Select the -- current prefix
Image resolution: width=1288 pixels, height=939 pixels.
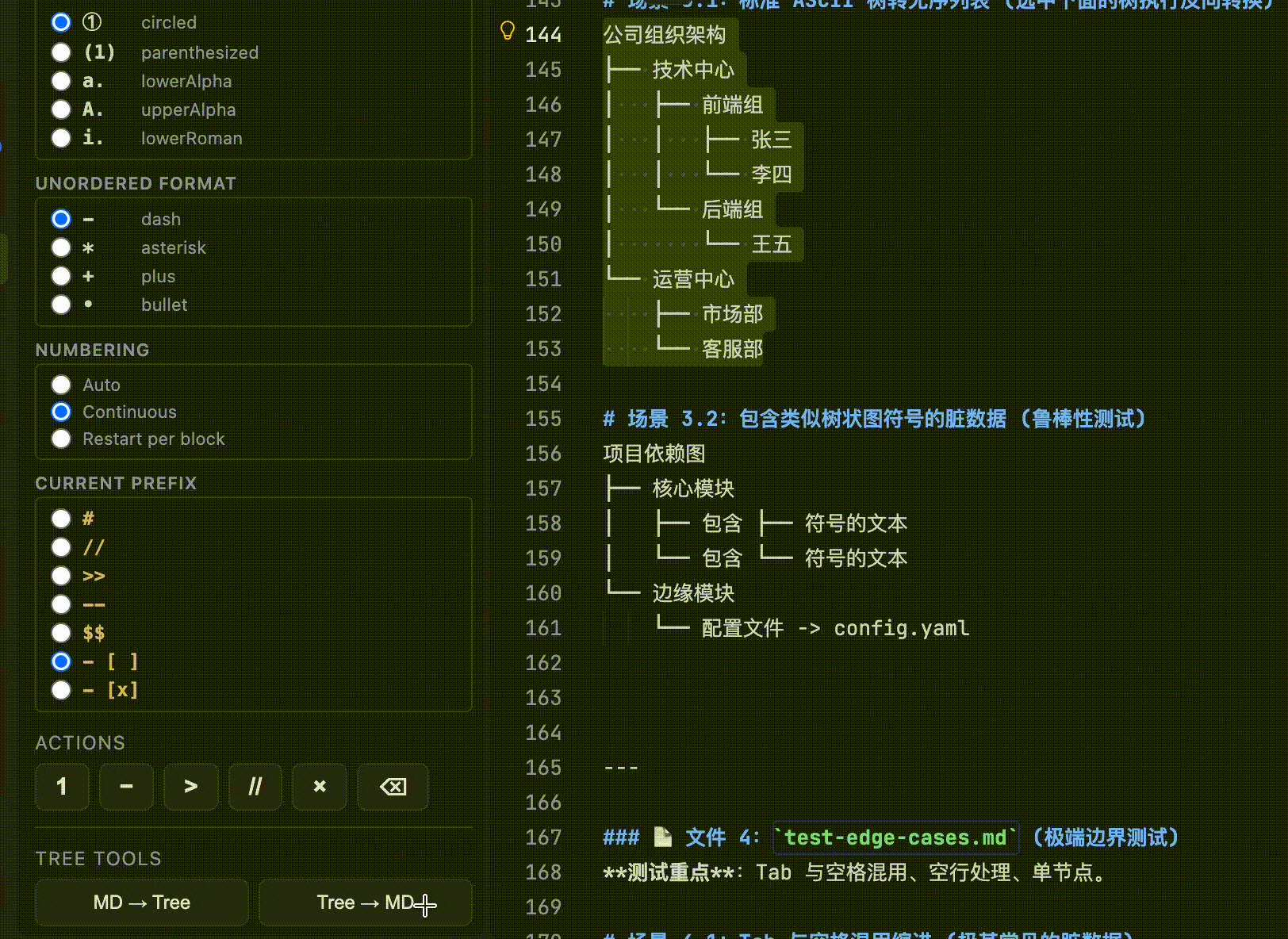[61, 604]
